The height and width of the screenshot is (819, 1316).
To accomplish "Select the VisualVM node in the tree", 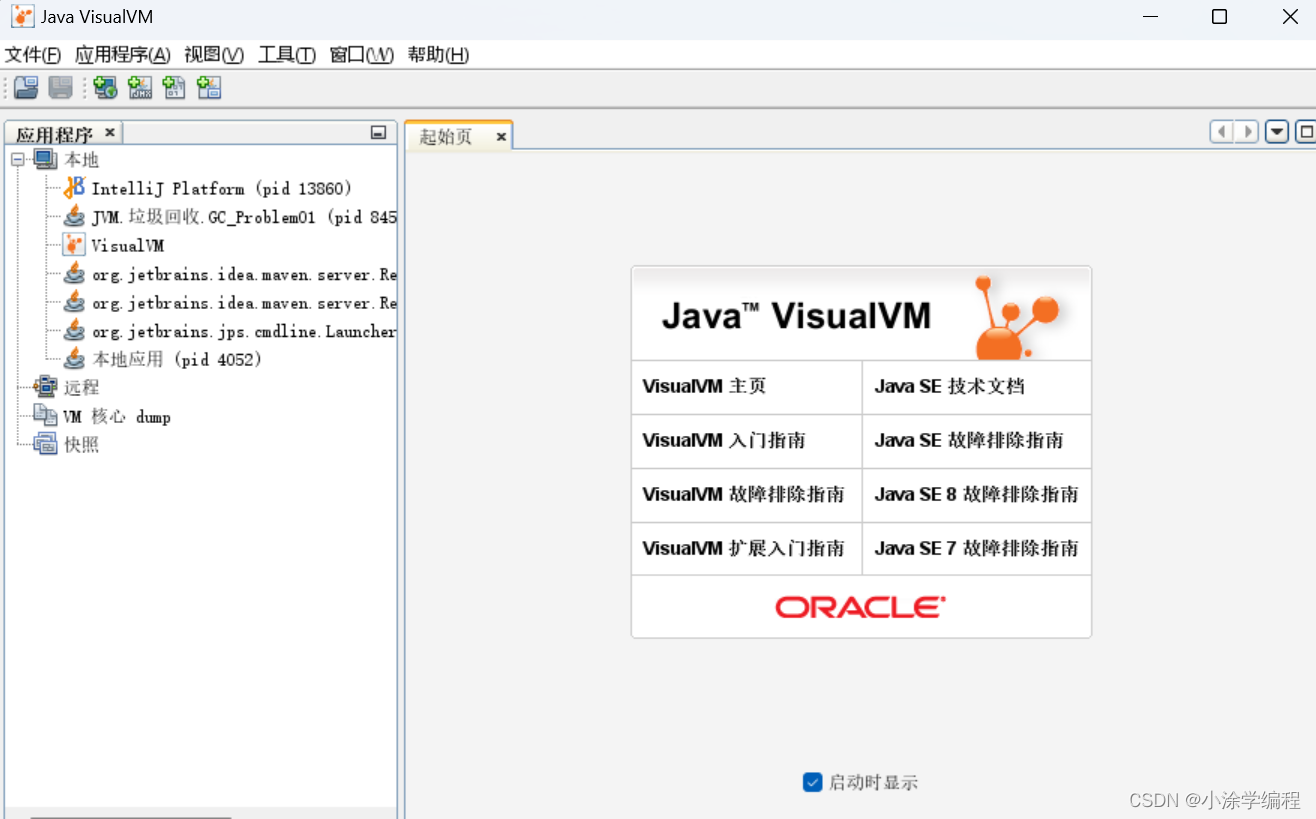I will pos(128,245).
